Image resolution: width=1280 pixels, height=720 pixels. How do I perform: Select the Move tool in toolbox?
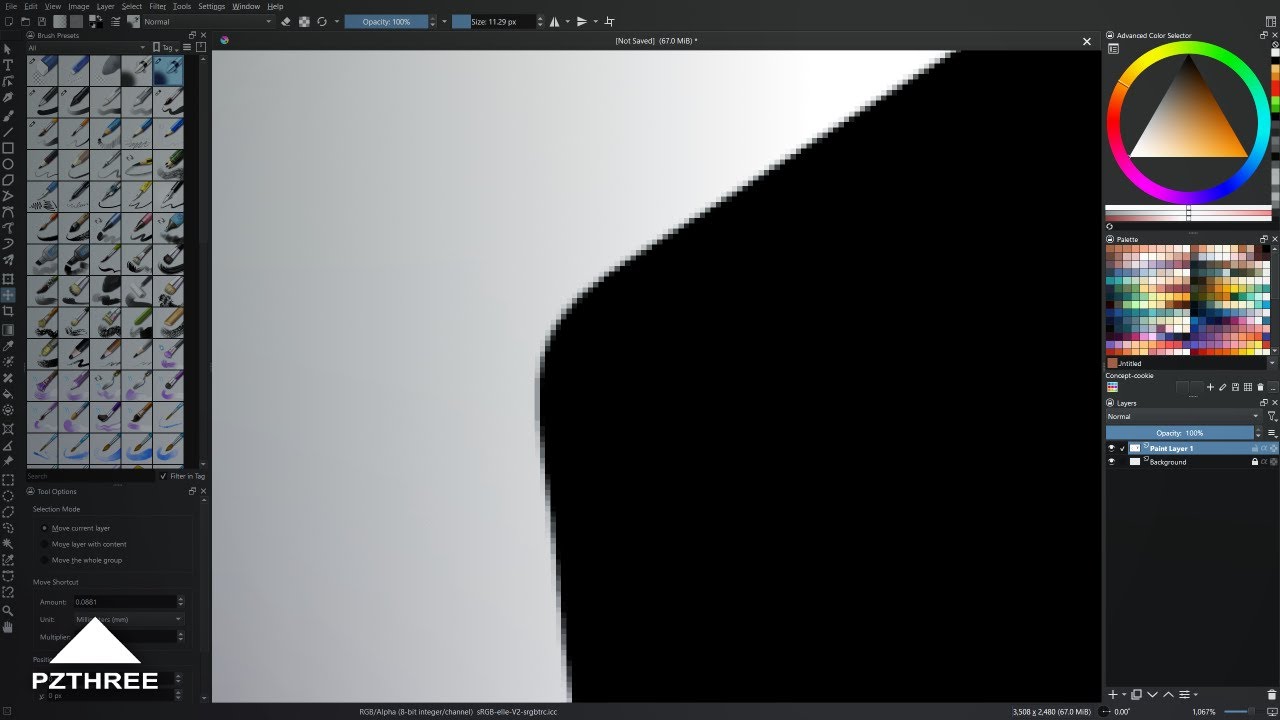[8, 295]
